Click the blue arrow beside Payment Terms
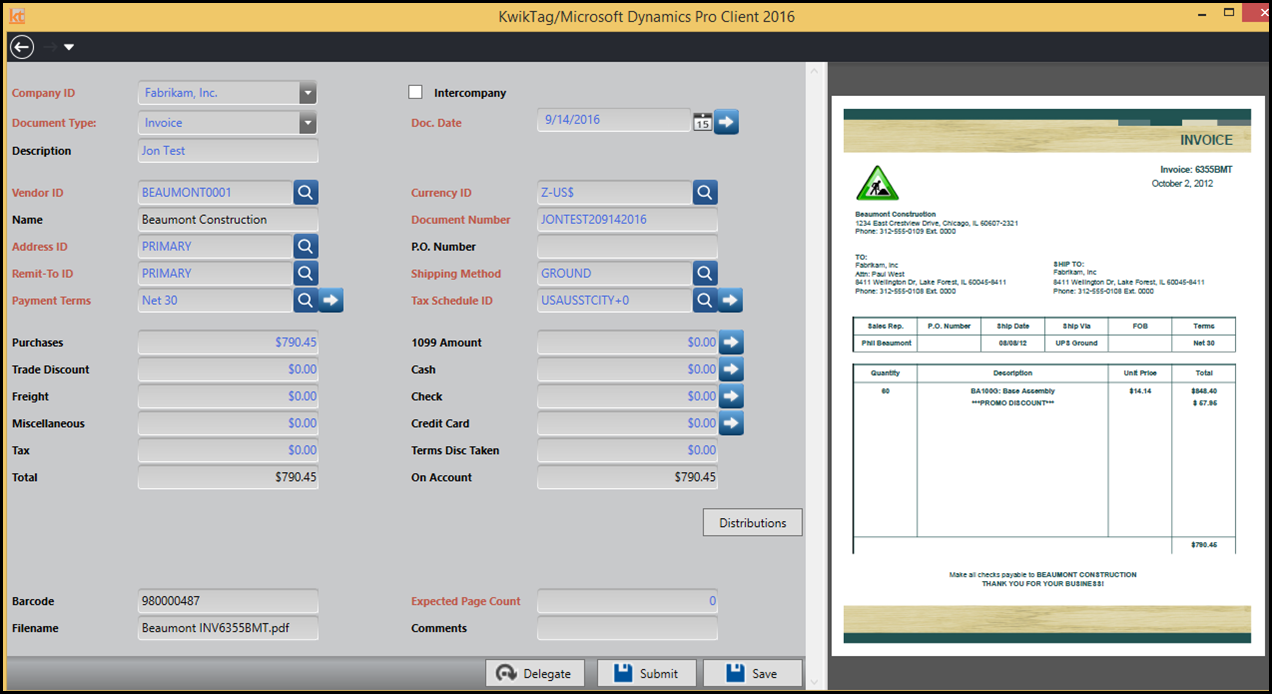Screen dimensions: 1272x694 331,300
